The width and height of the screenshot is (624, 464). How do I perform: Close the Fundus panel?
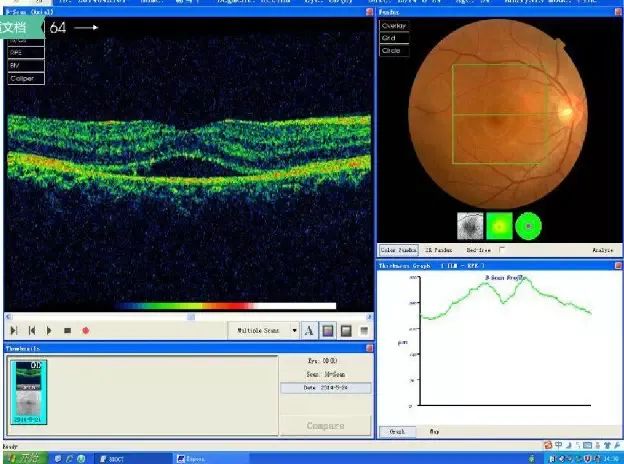(x=618, y=12)
